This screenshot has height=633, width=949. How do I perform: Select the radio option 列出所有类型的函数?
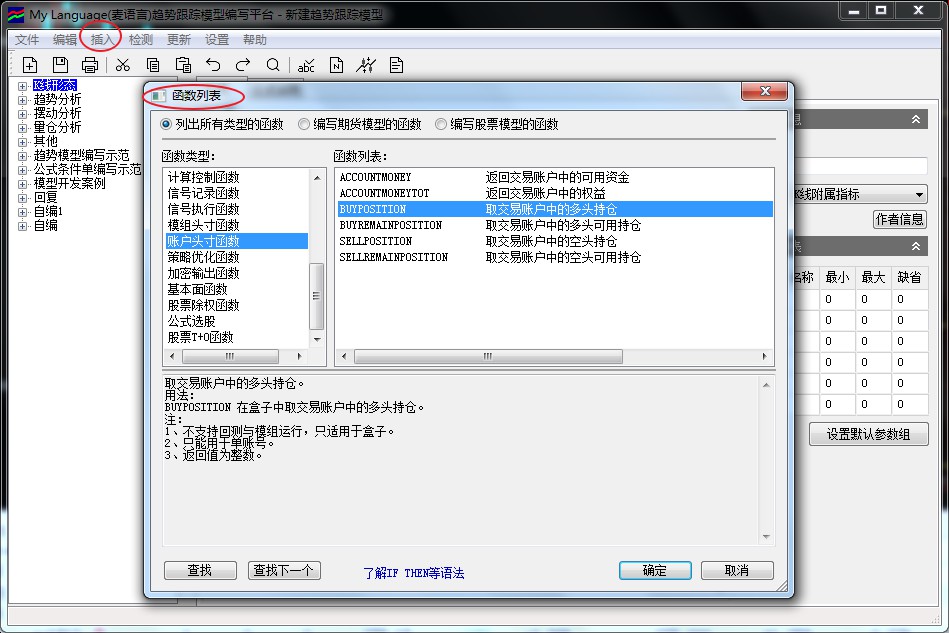click(x=166, y=125)
